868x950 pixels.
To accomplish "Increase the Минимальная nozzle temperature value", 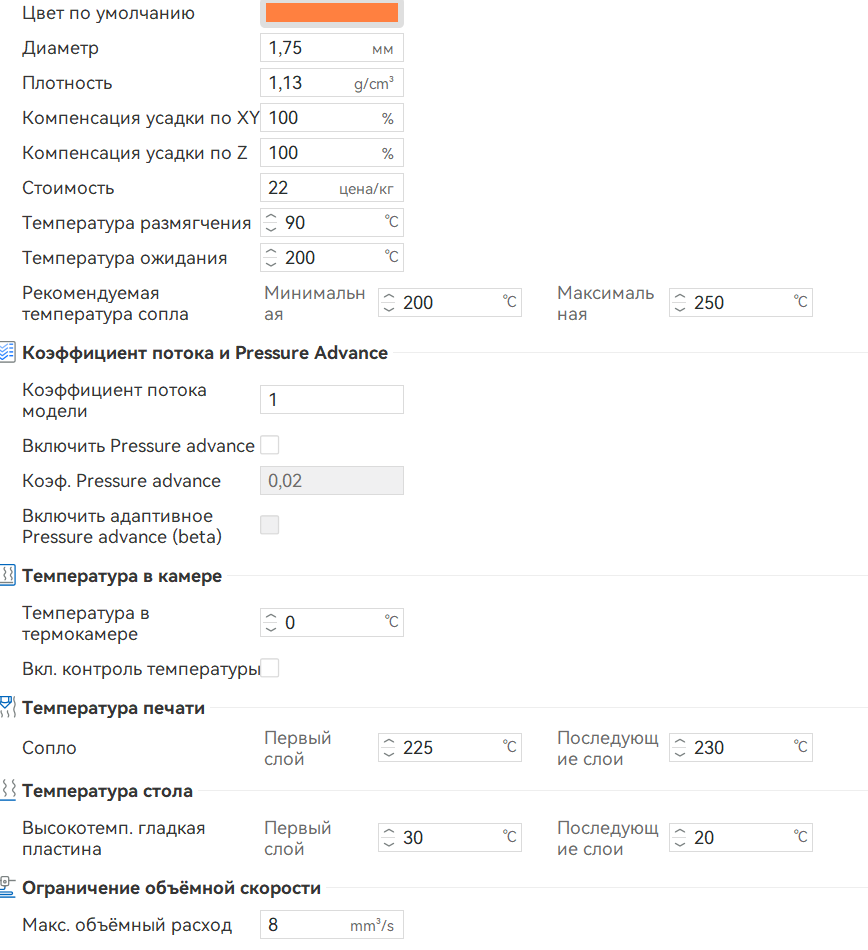I will pyautogui.click(x=388, y=296).
